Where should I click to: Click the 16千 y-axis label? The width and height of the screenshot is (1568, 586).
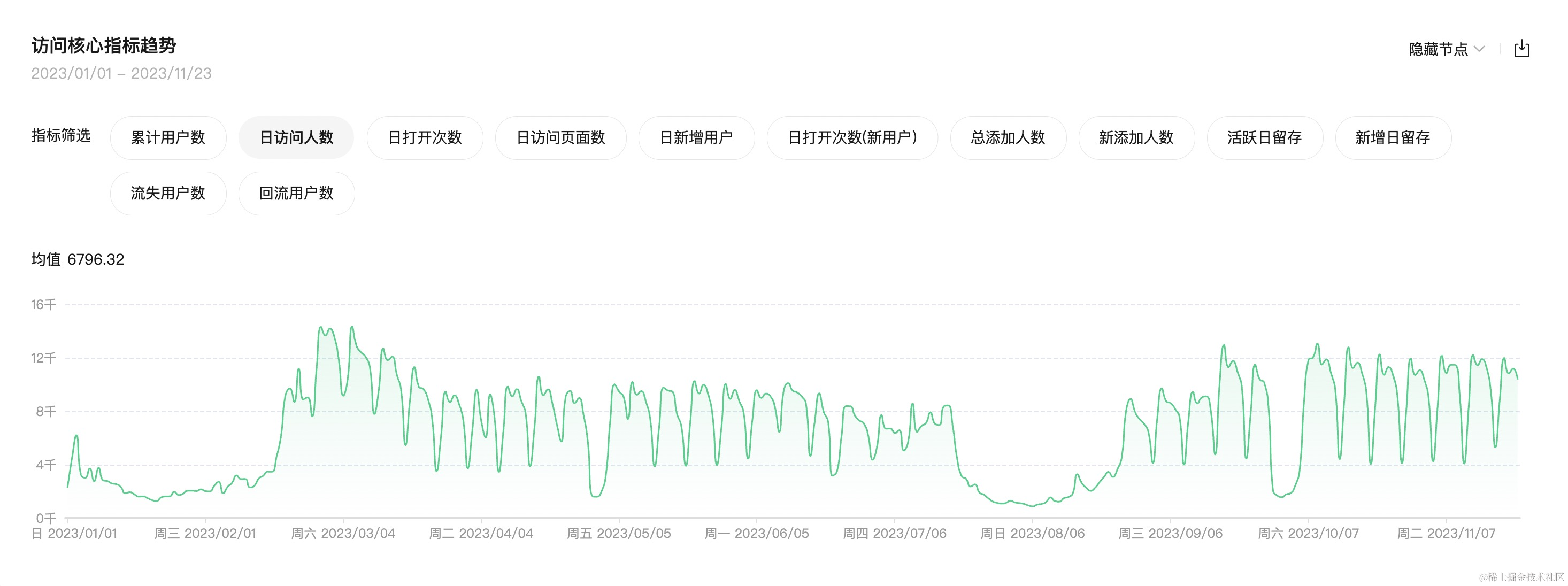click(x=43, y=304)
